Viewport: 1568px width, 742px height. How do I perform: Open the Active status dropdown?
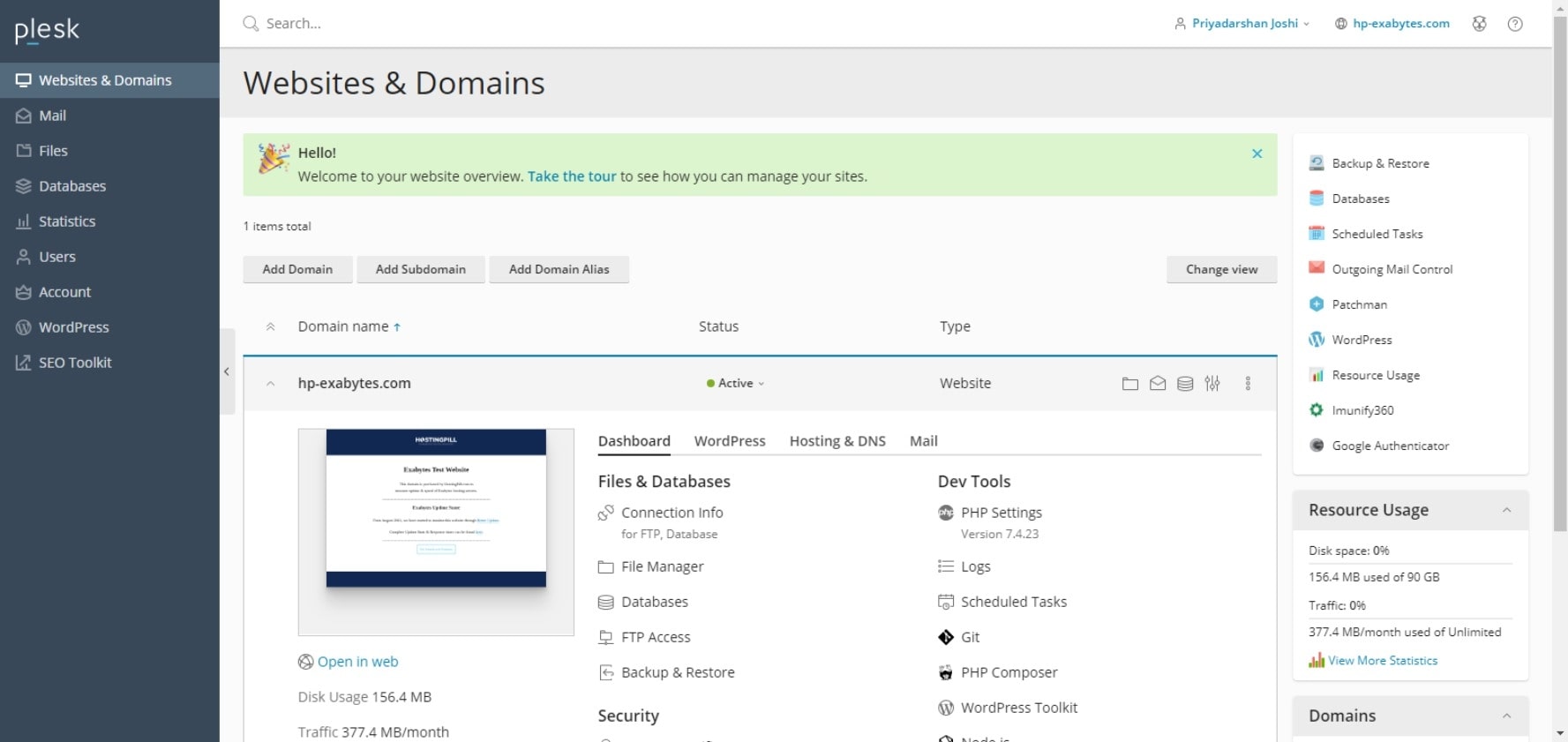click(x=736, y=383)
